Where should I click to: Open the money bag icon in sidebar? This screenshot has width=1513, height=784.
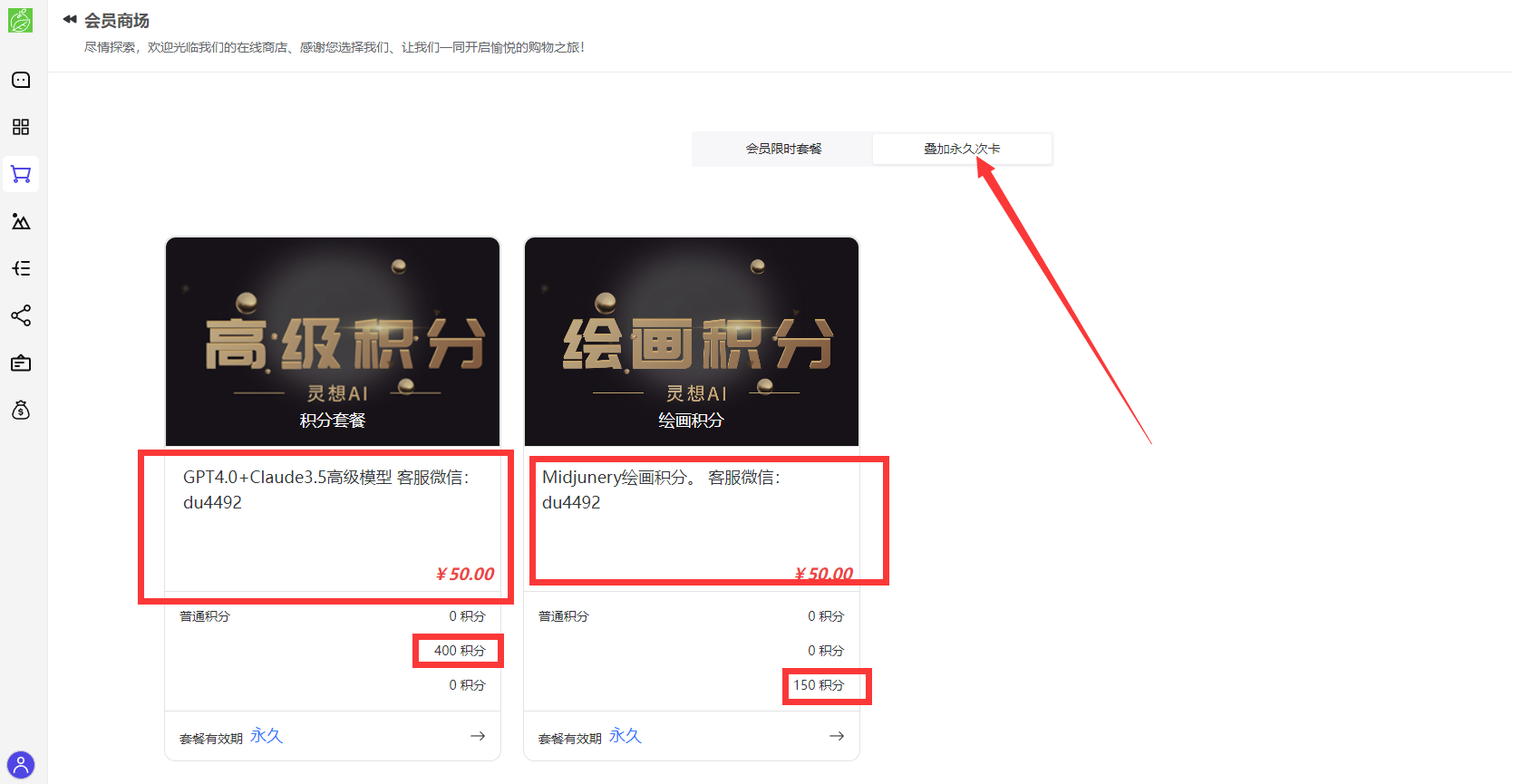pos(21,411)
